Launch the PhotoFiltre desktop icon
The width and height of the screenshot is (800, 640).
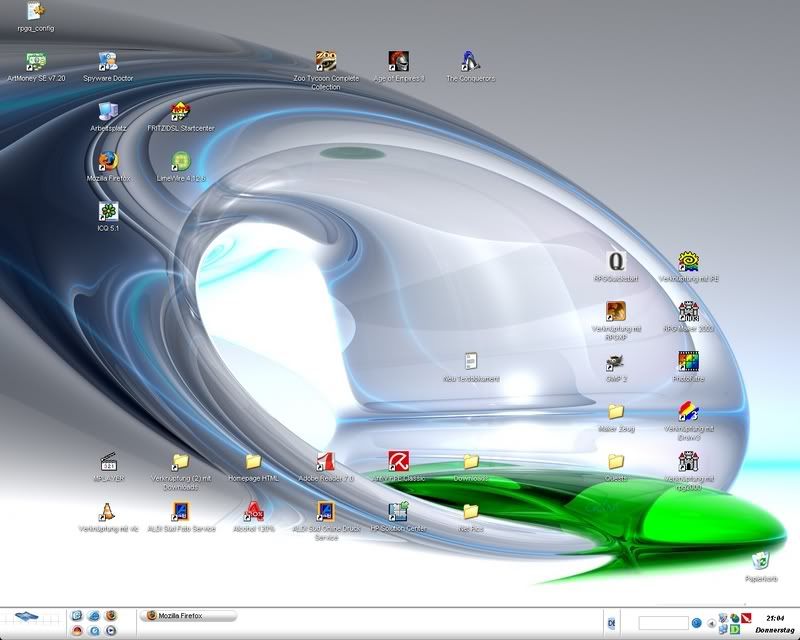(x=688, y=362)
